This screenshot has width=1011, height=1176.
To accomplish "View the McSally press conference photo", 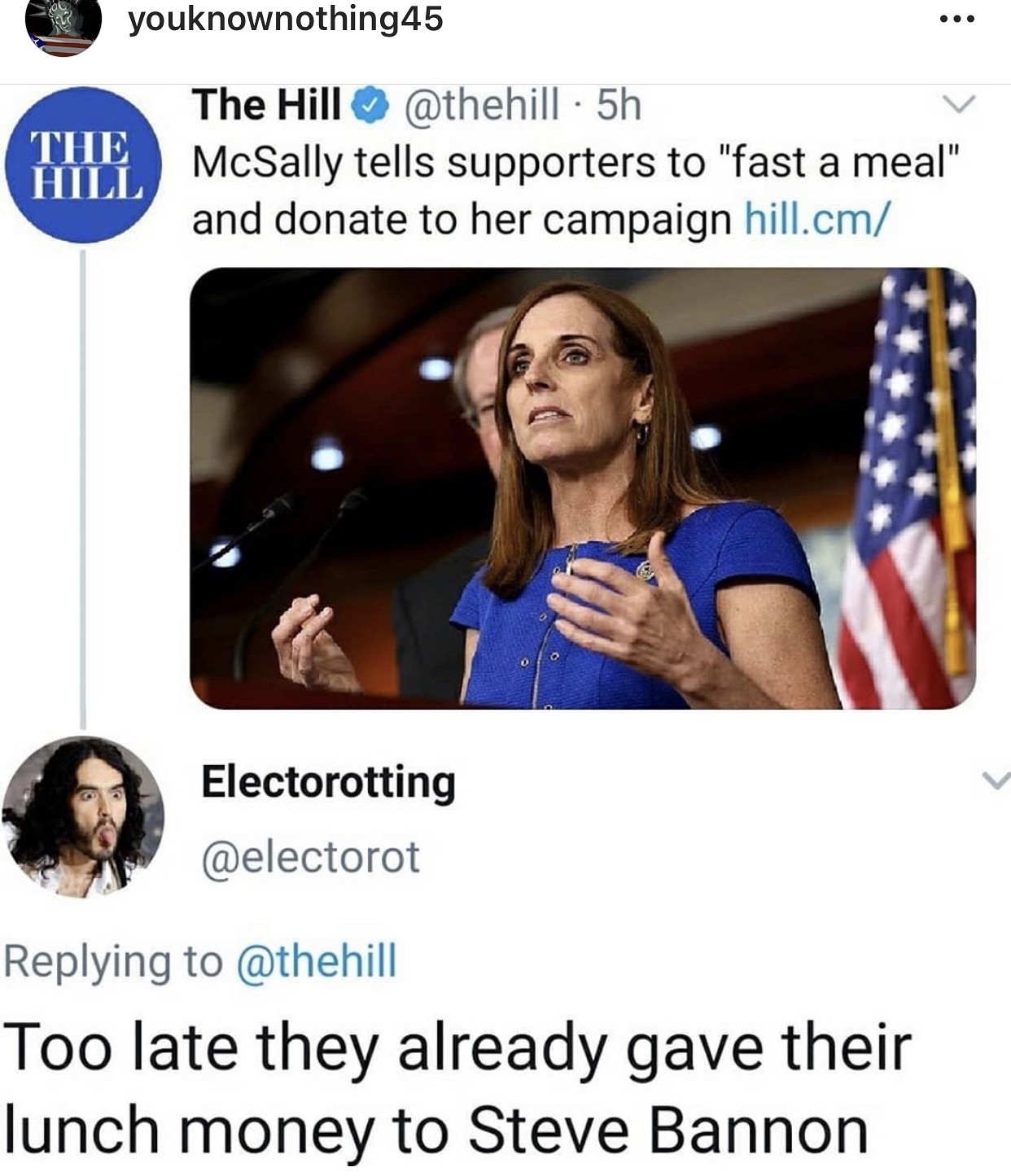I will coord(583,488).
